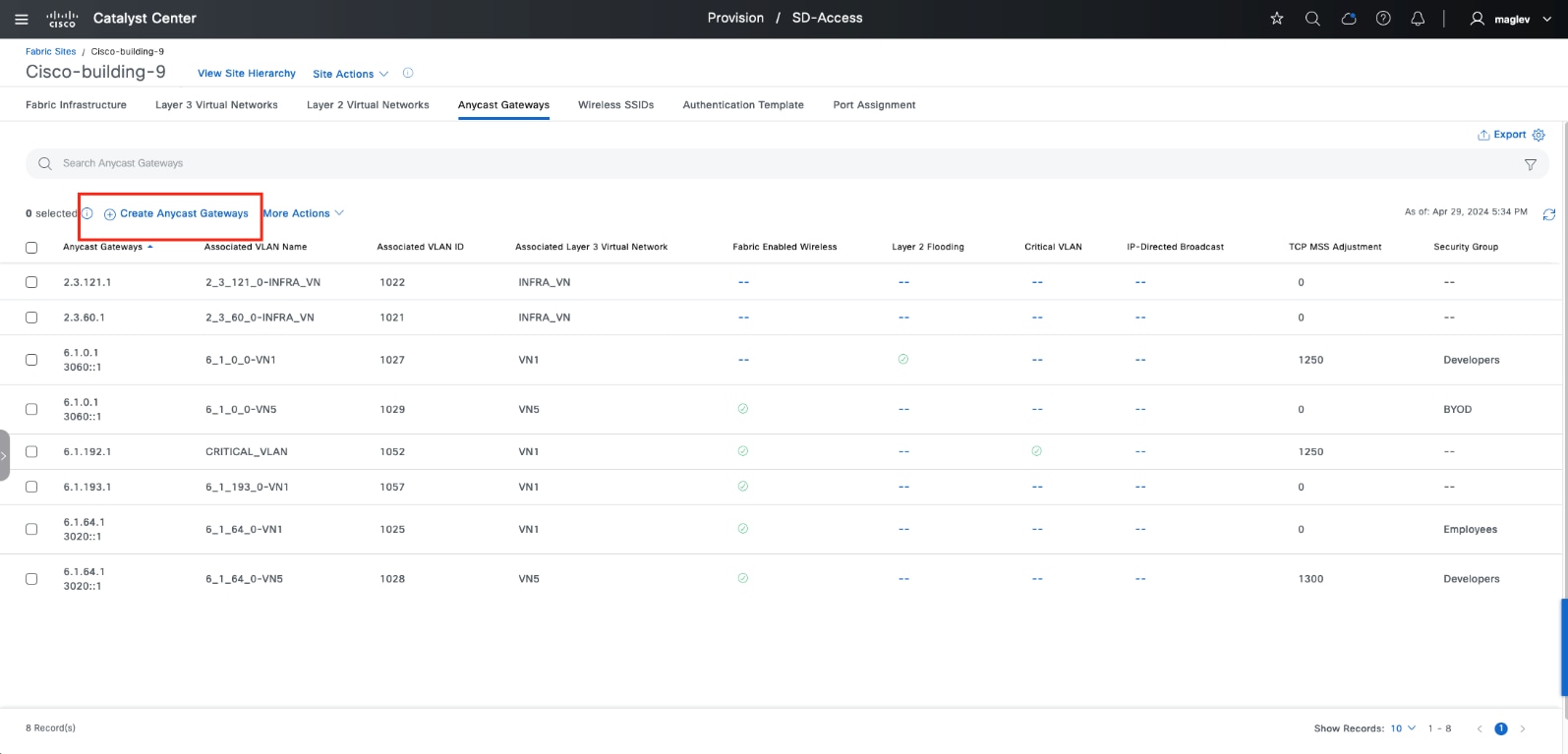Open global search magnifier icon
The width and height of the screenshot is (1568, 754).
pyautogui.click(x=1311, y=19)
